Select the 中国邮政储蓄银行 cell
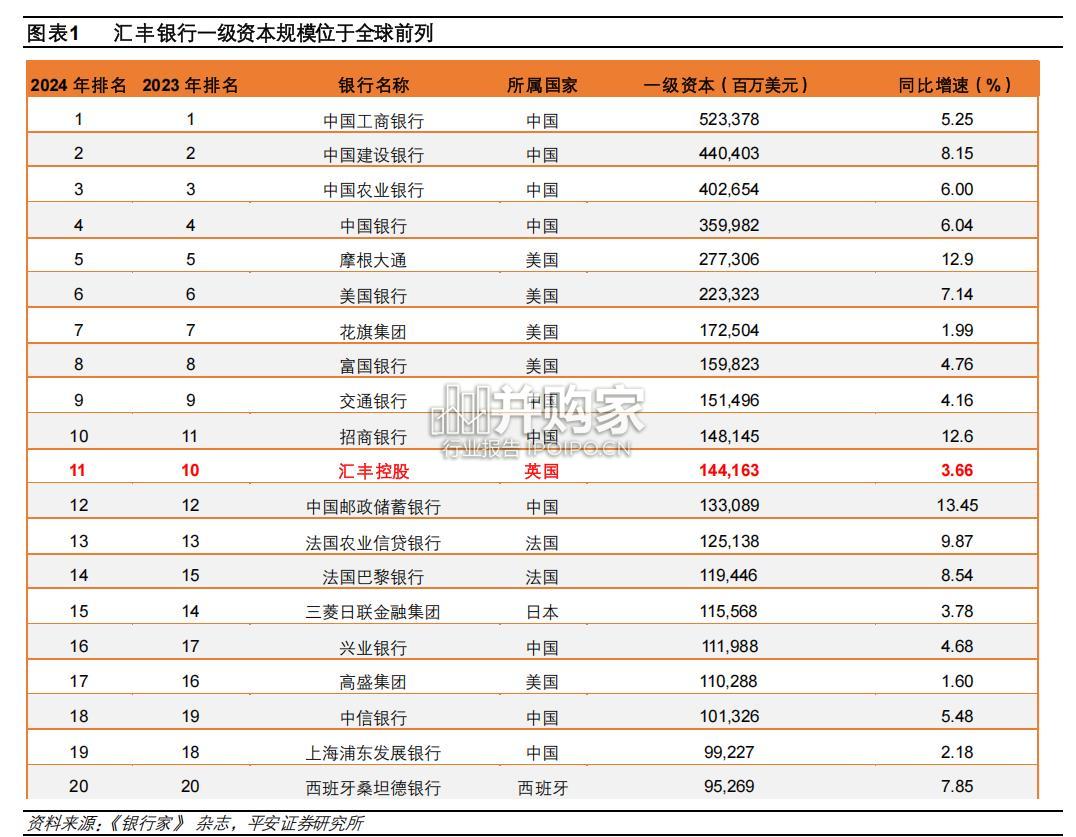Viewport: 1076px width, 837px height. pos(373,507)
